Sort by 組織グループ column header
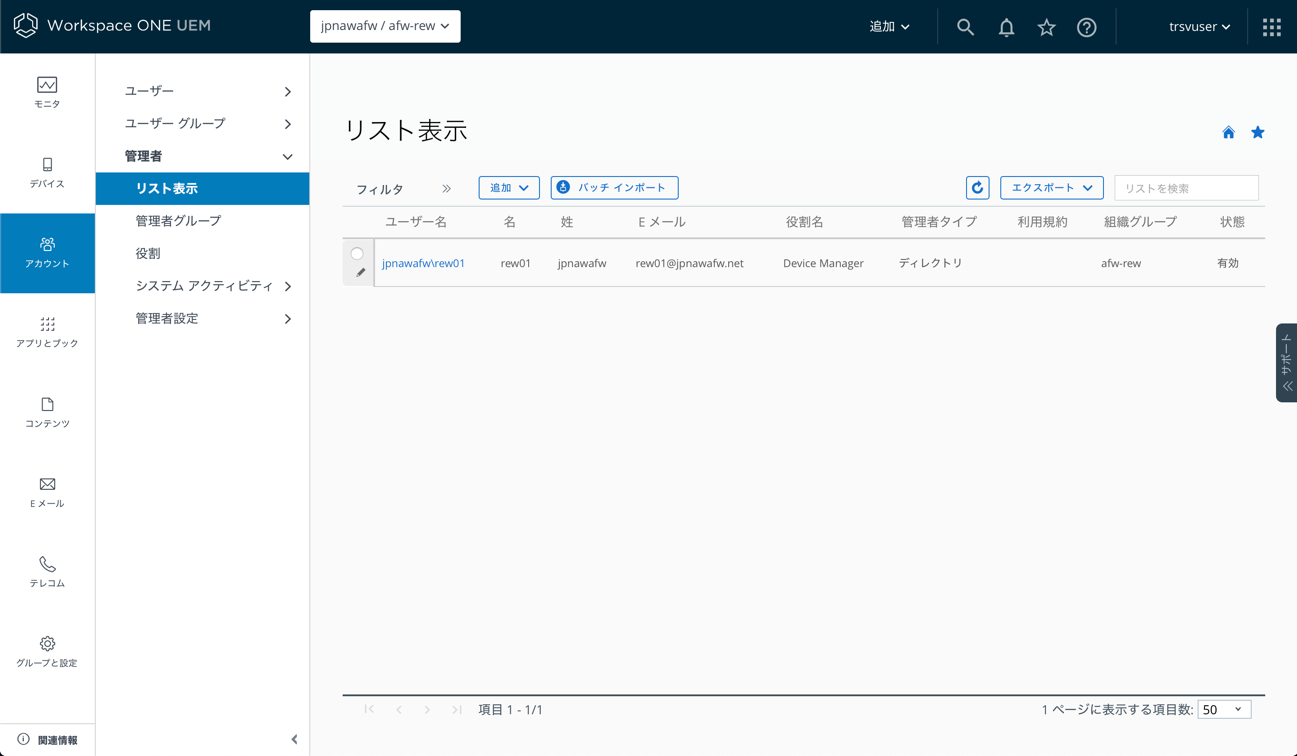 (x=1140, y=222)
